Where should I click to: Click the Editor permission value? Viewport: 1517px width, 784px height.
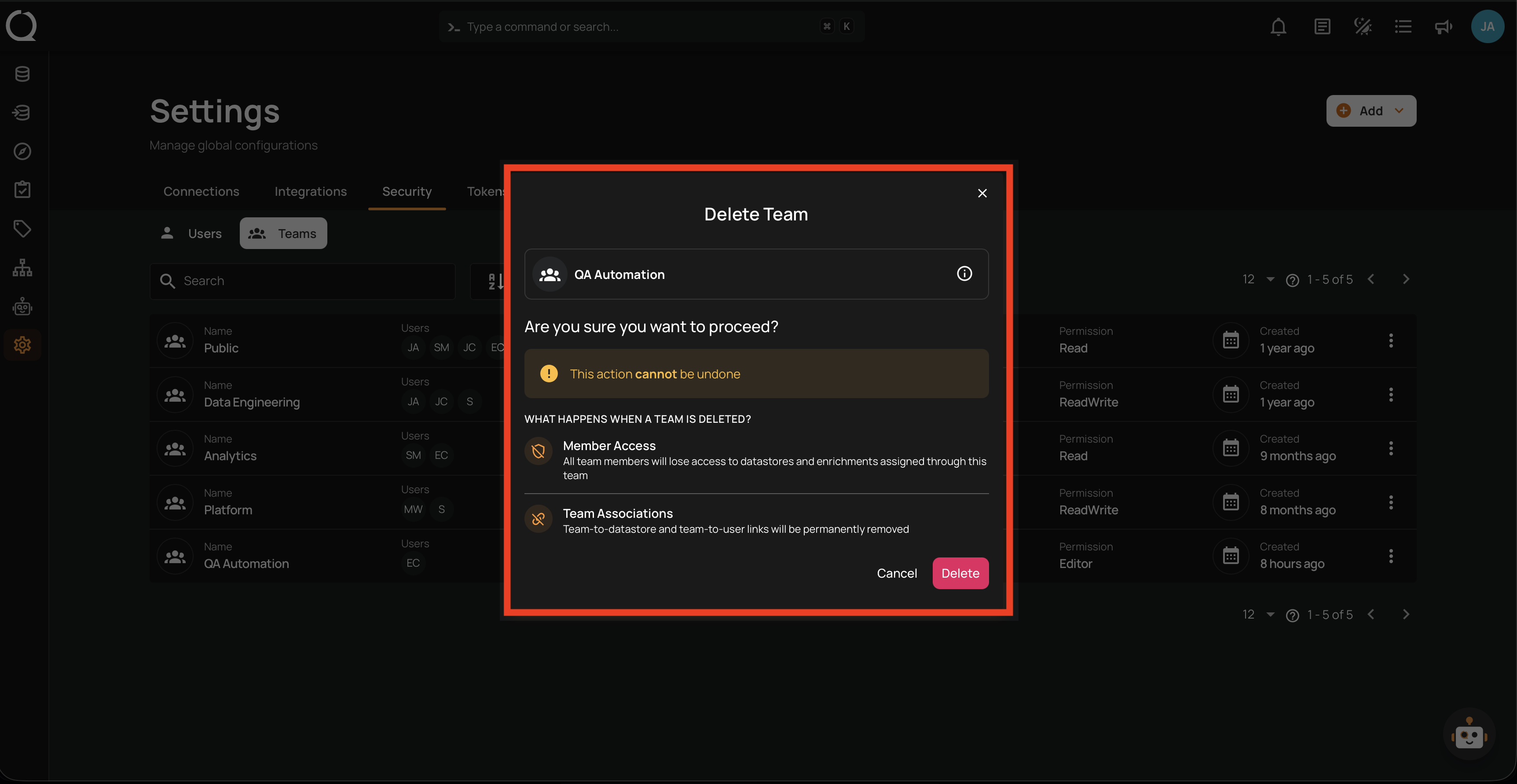[1075, 564]
